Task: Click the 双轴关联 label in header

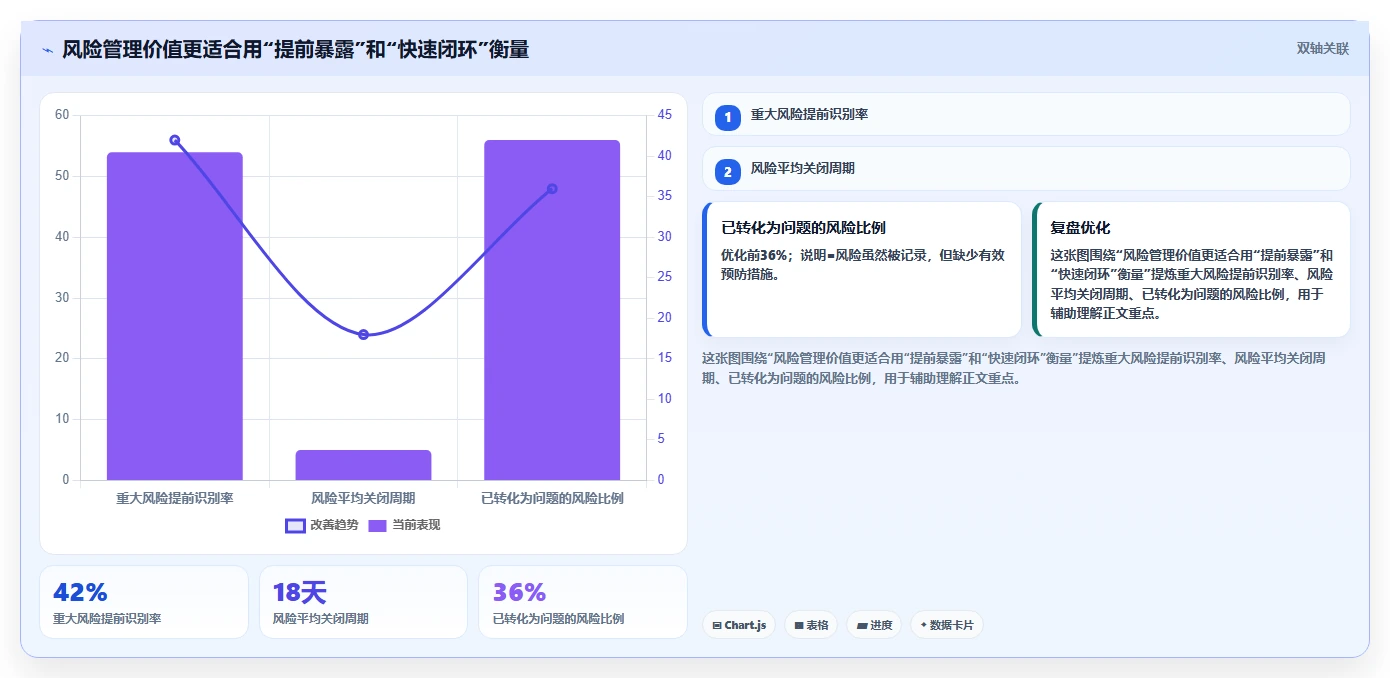Action: 1322,48
